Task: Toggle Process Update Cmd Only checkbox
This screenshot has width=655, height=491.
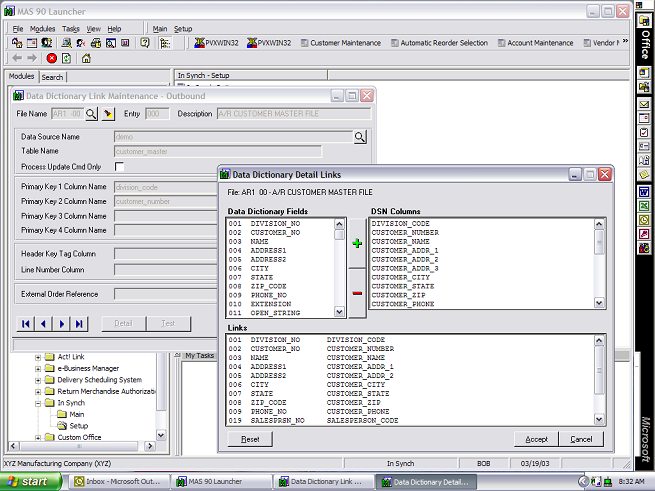Action: click(119, 166)
